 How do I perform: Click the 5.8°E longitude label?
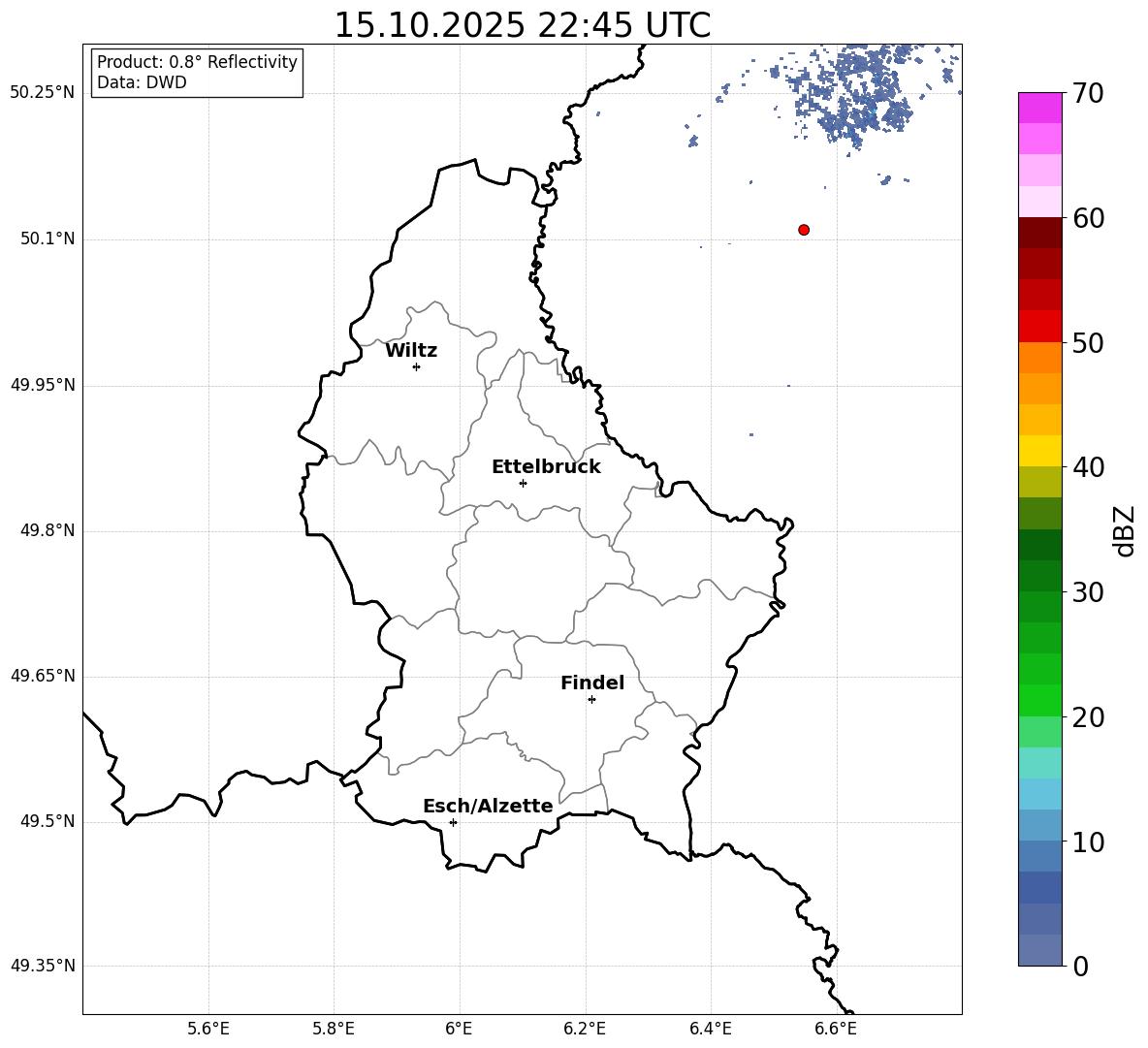tap(334, 1029)
